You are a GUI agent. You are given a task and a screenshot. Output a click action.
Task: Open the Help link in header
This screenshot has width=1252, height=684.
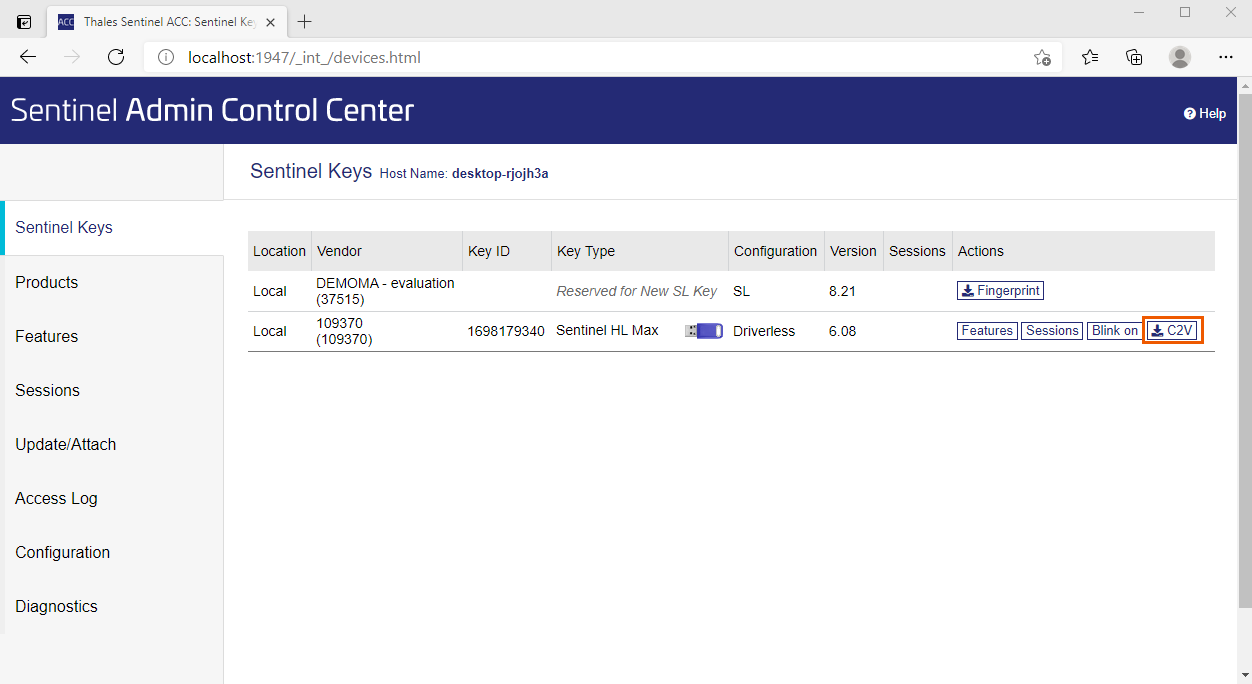(x=1205, y=113)
